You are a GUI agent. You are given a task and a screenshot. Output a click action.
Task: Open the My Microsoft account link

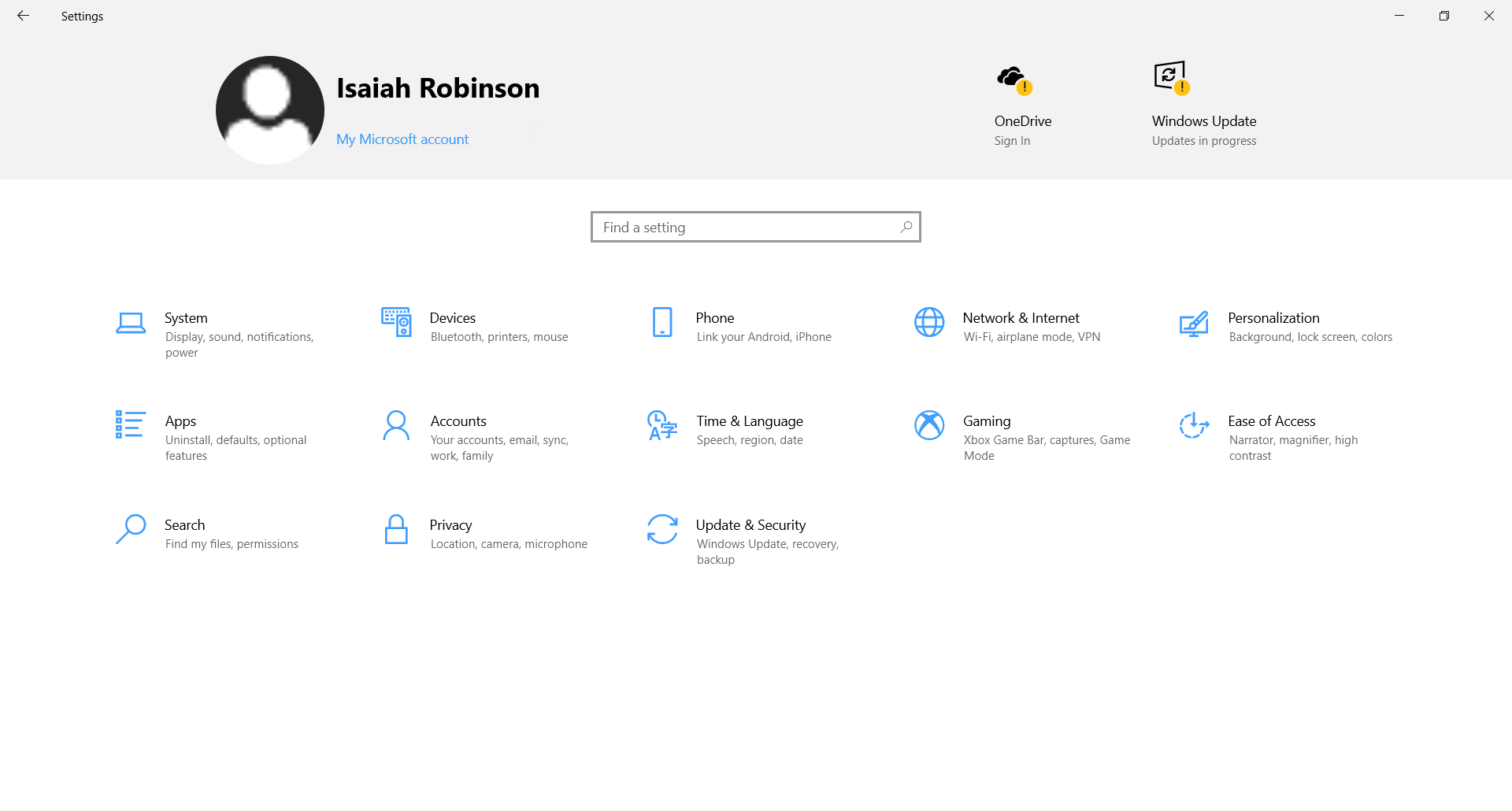tap(402, 139)
